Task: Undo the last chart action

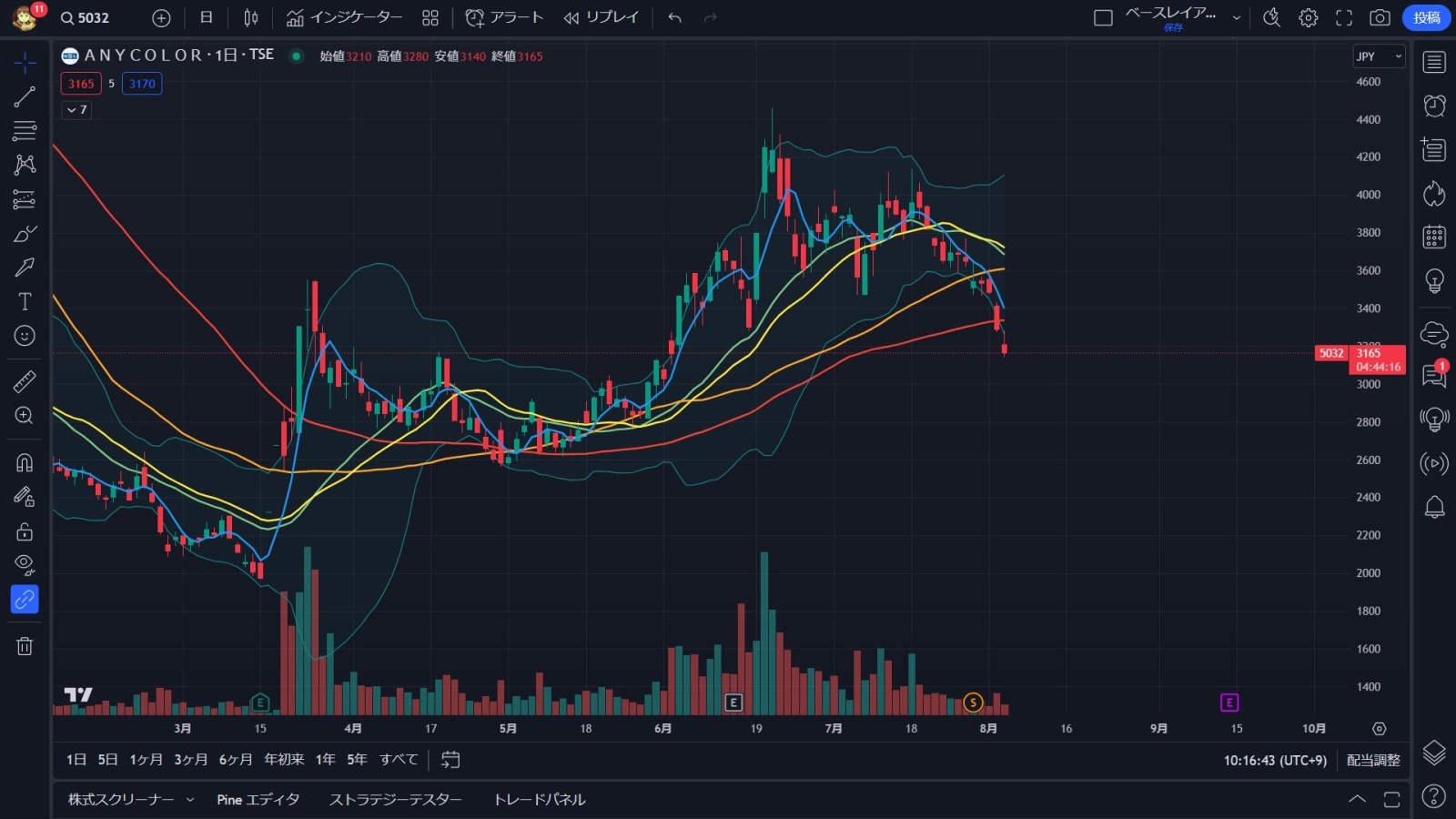Action: pos(674,17)
